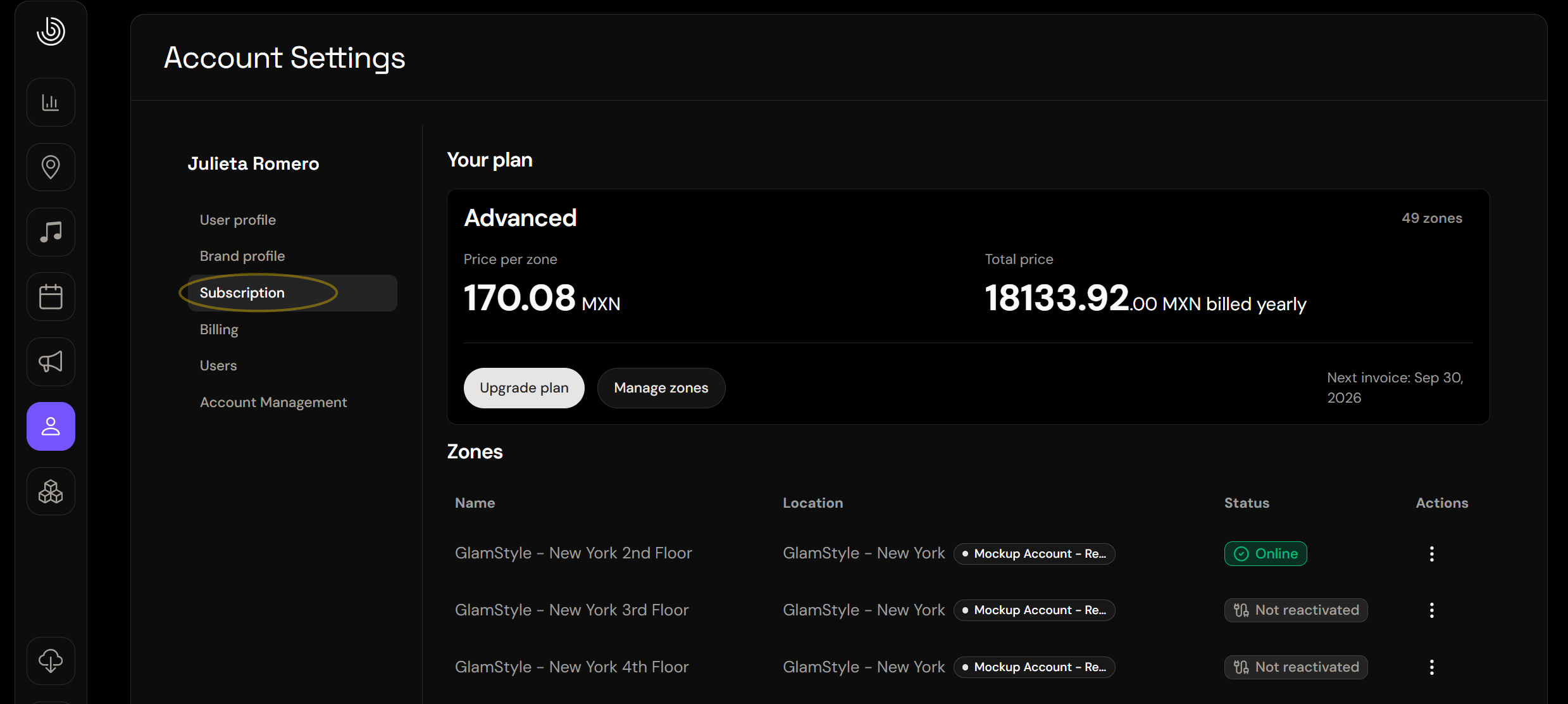Click Mockup Account tag on 3rd Floor row
The image size is (1568, 704).
[x=1034, y=610]
